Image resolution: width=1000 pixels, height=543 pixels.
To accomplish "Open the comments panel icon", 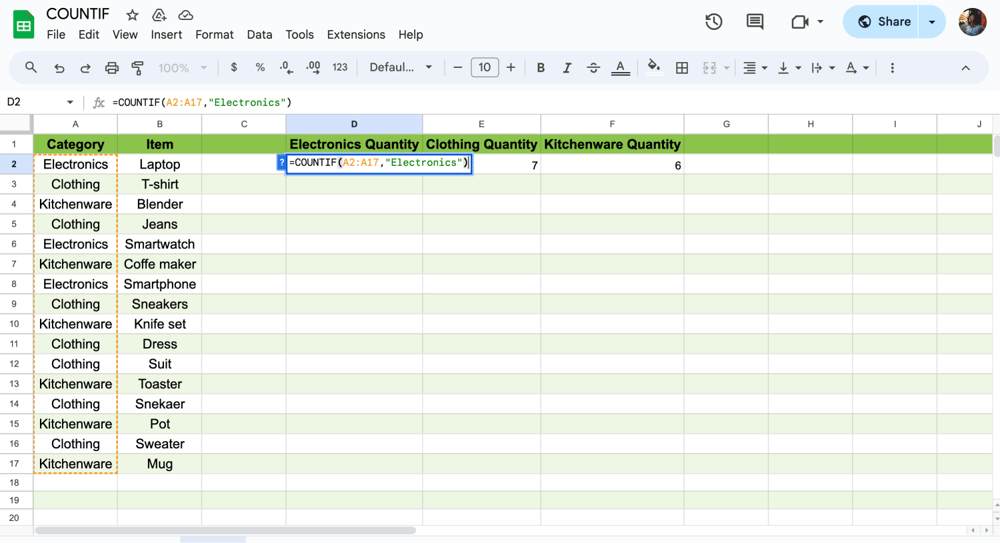I will coord(755,22).
